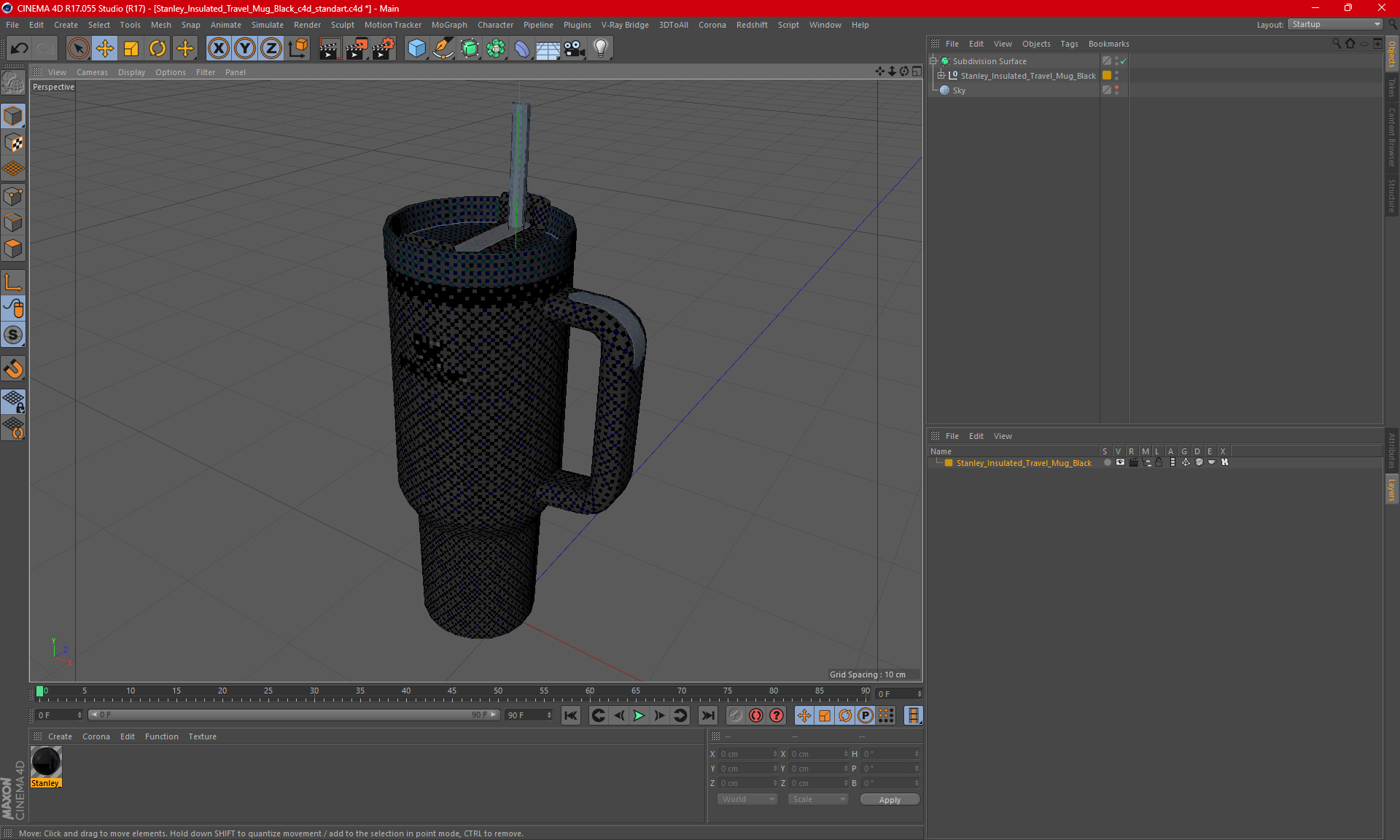This screenshot has height=840, width=1400.
Task: Toggle the X axis lock
Action: point(218,48)
